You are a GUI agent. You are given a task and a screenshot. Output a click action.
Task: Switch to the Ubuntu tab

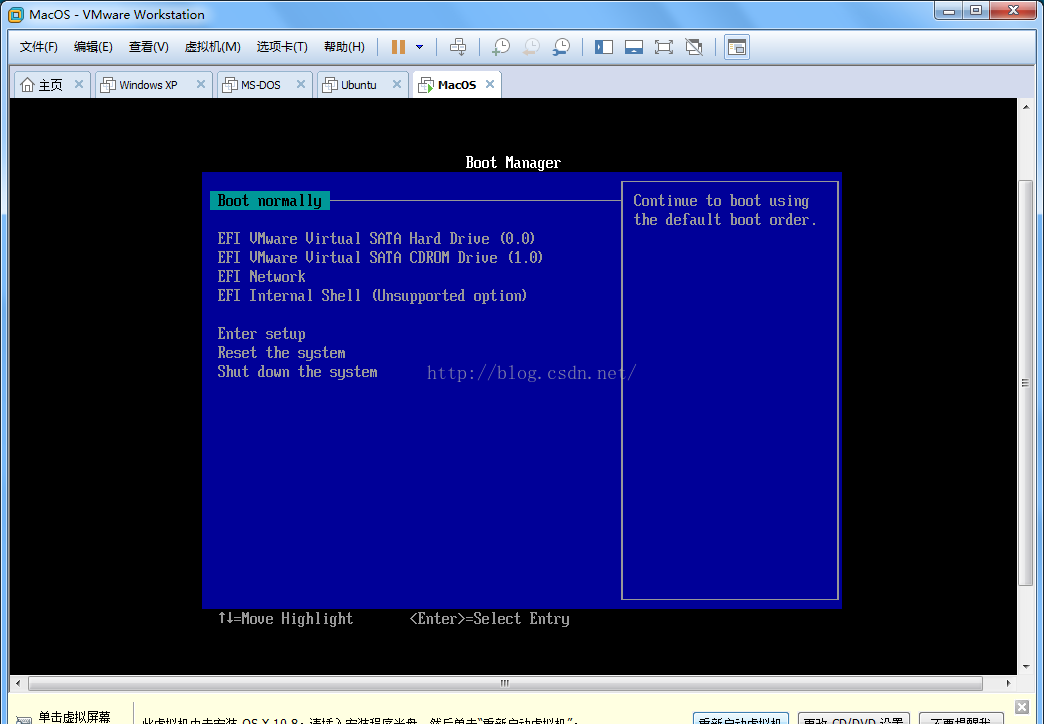(x=358, y=85)
